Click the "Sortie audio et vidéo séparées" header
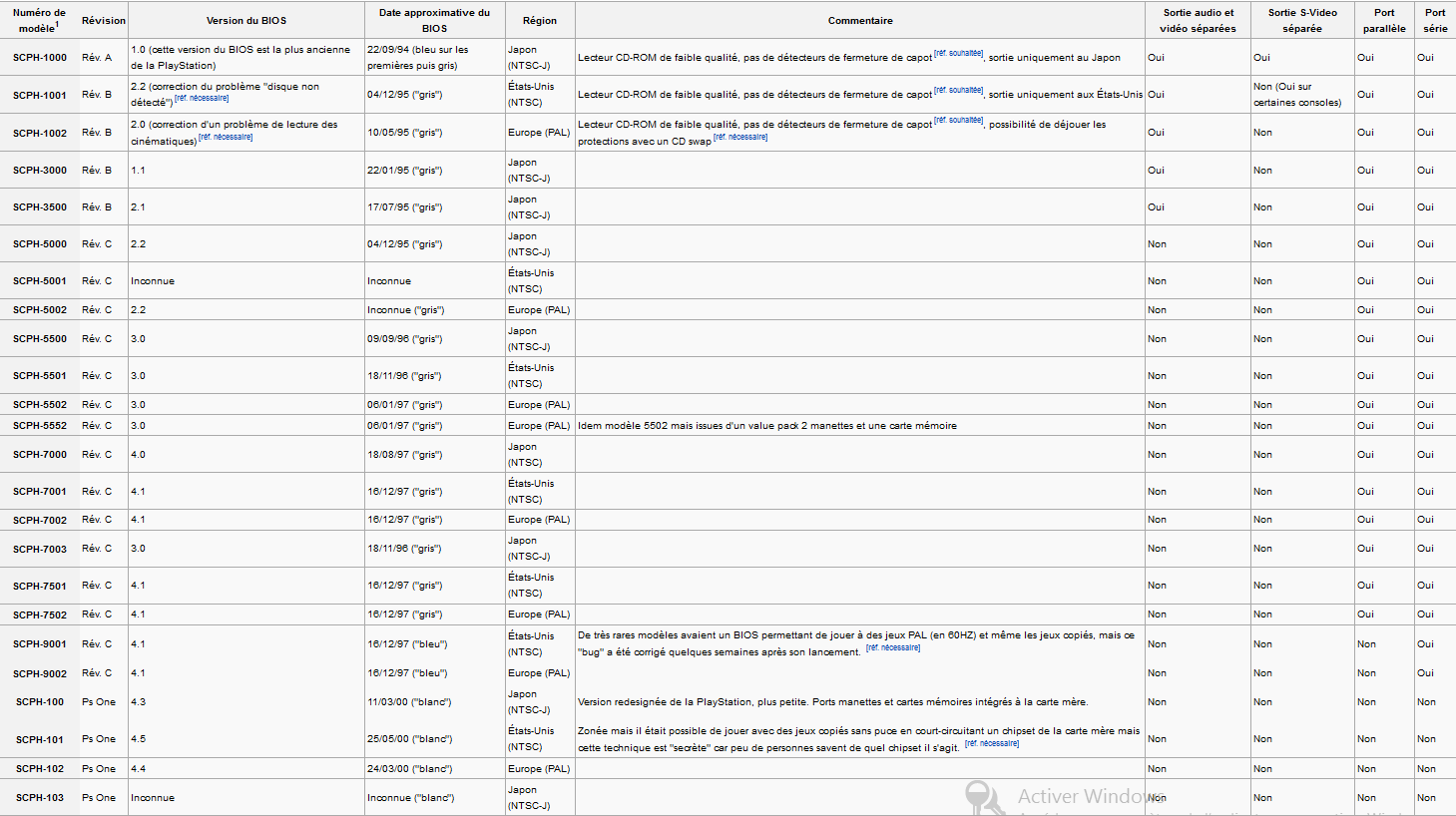This screenshot has height=816, width=1456. click(1199, 20)
